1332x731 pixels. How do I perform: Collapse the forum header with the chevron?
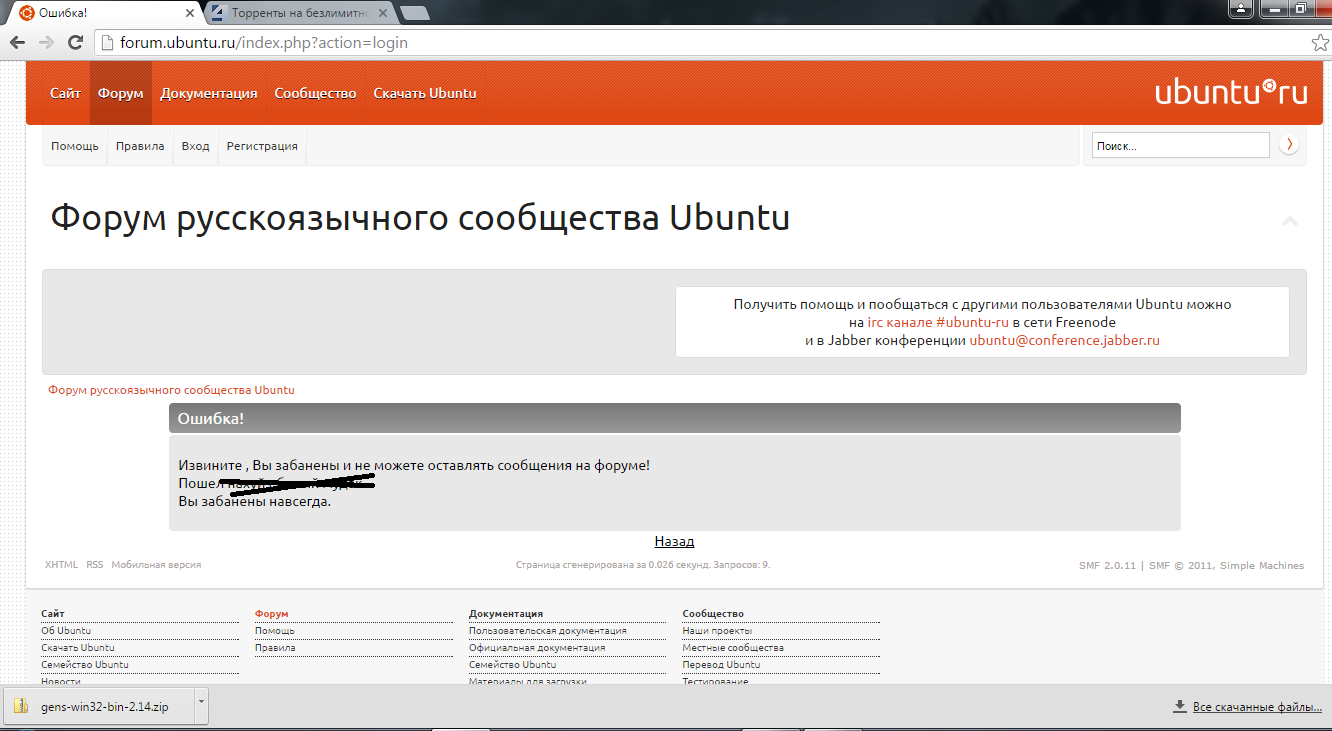(x=1290, y=221)
